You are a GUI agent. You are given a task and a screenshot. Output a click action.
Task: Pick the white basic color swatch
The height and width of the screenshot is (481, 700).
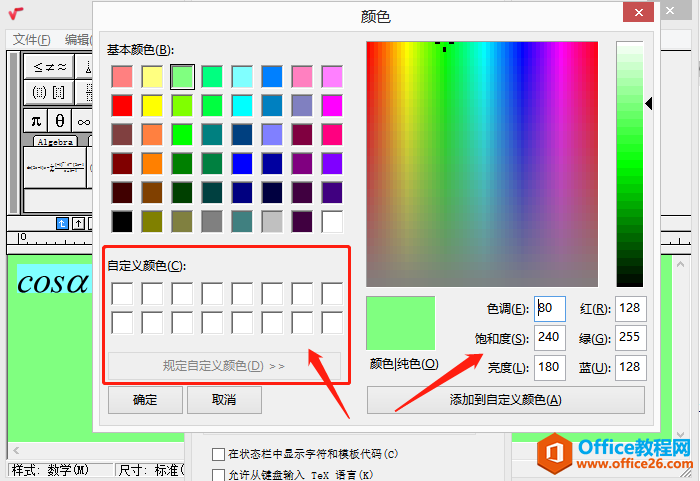(x=332, y=221)
